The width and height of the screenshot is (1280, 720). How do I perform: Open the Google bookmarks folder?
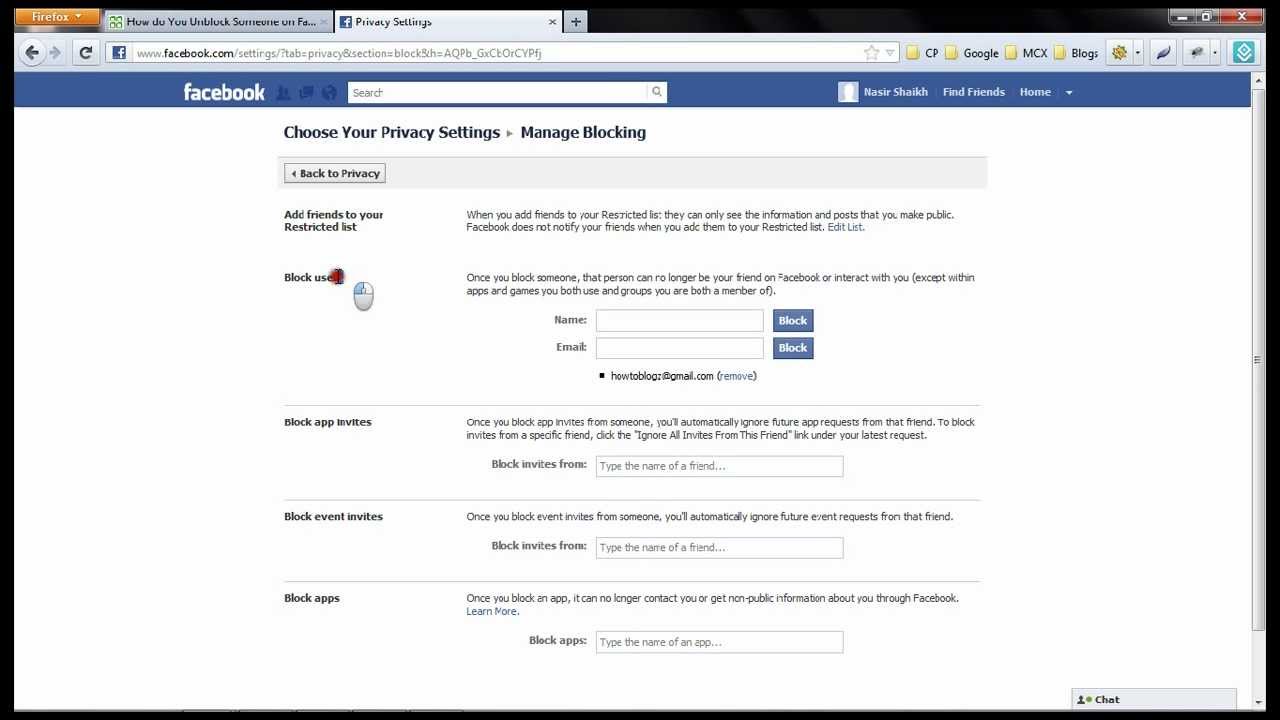tap(972, 53)
